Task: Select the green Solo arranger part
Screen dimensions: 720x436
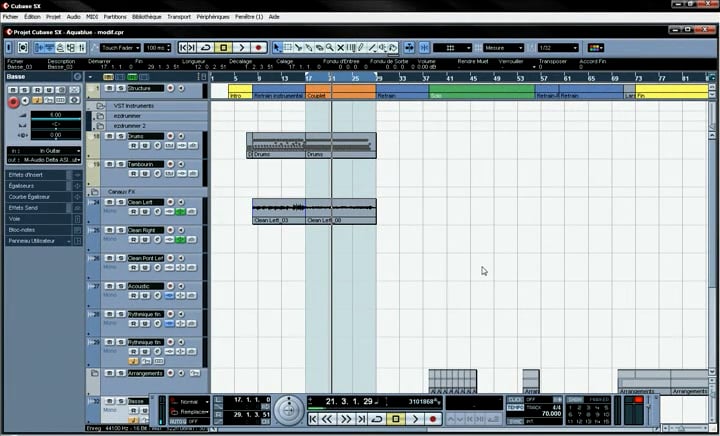Action: pyautogui.click(x=482, y=91)
